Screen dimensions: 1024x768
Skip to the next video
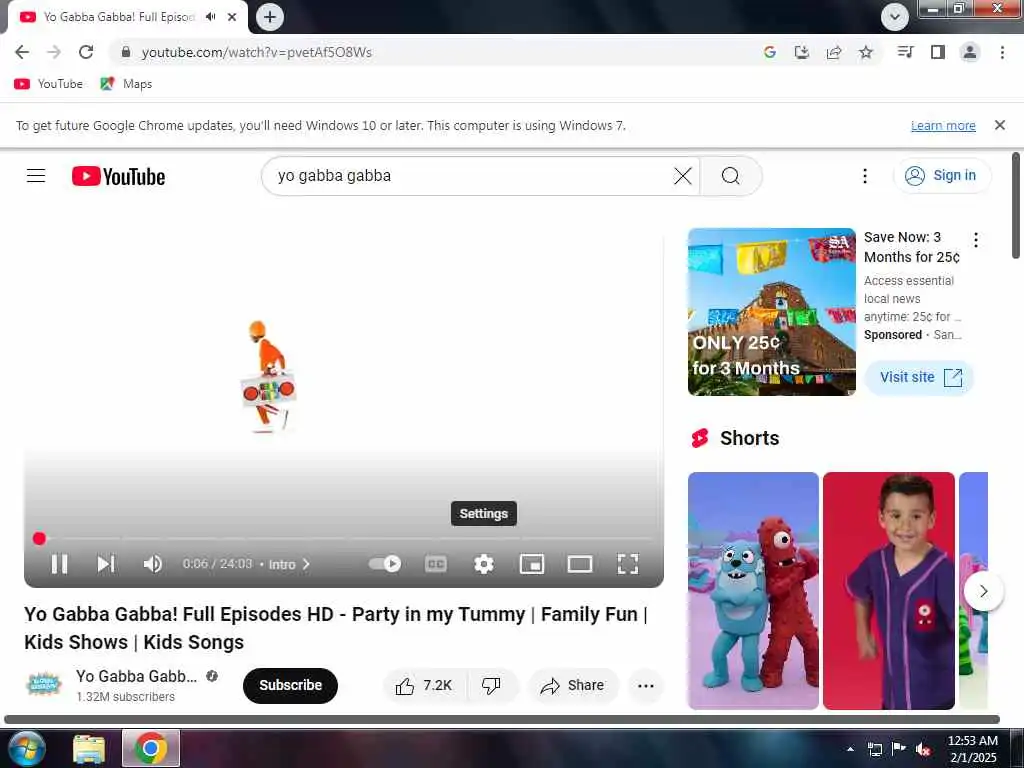[x=106, y=564]
